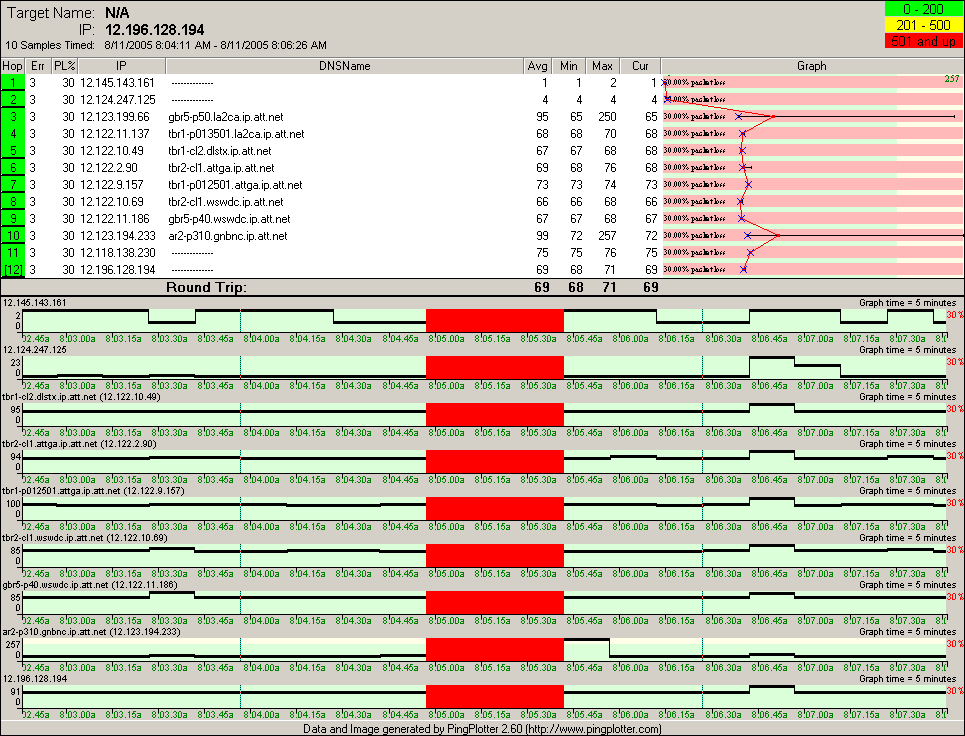Image resolution: width=965 pixels, height=736 pixels.
Task: Select the Max column header
Action: pyautogui.click(x=602, y=65)
